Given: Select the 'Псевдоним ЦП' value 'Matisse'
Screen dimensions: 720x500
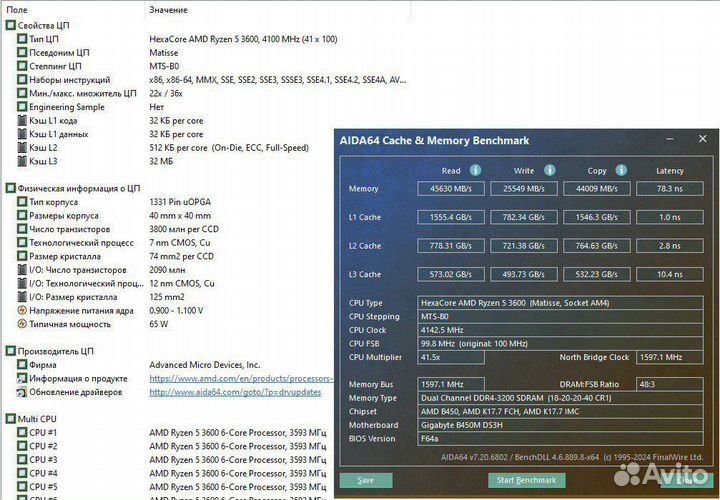Looking at the screenshot, I should coord(163,52).
